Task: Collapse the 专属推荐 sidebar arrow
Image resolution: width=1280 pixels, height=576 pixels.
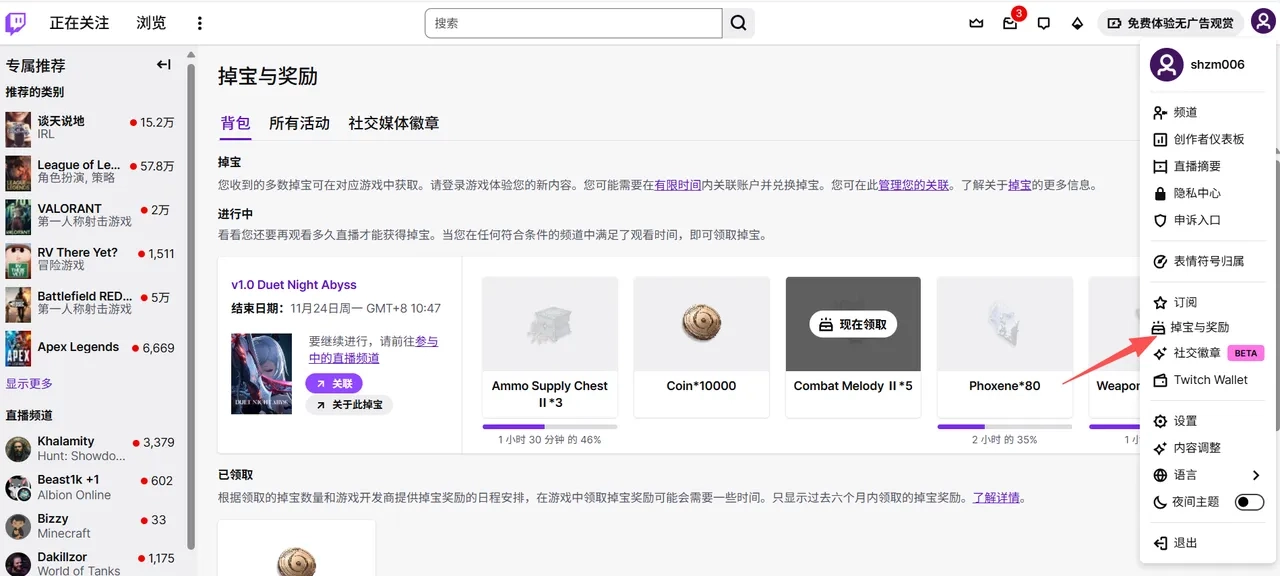Action: point(164,65)
